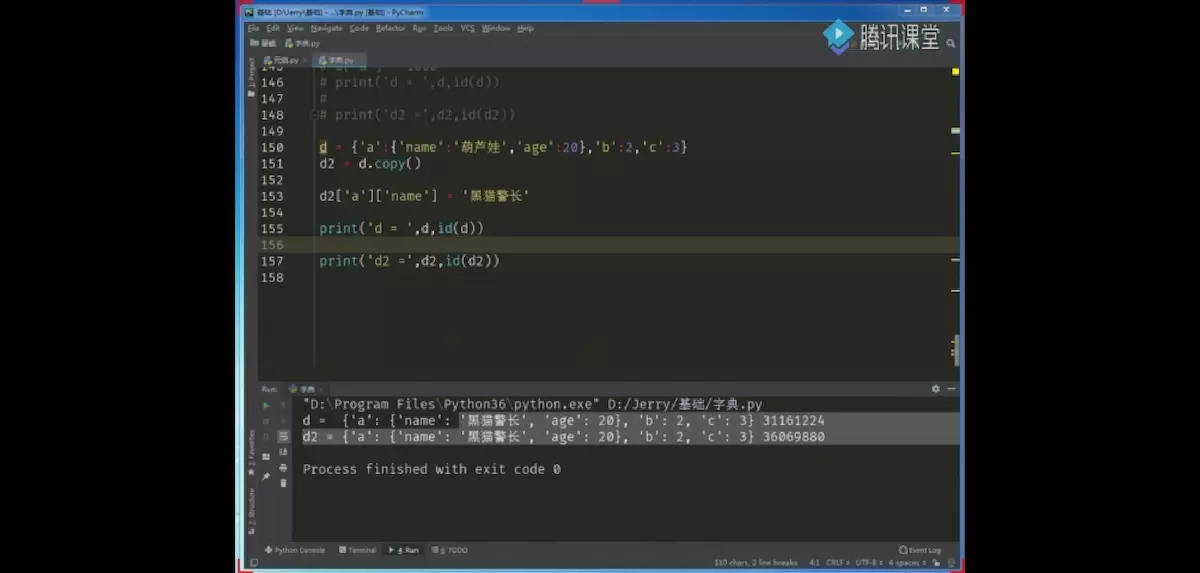The height and width of the screenshot is (573, 1200).
Task: Clear output with the trash icon
Action: (283, 483)
